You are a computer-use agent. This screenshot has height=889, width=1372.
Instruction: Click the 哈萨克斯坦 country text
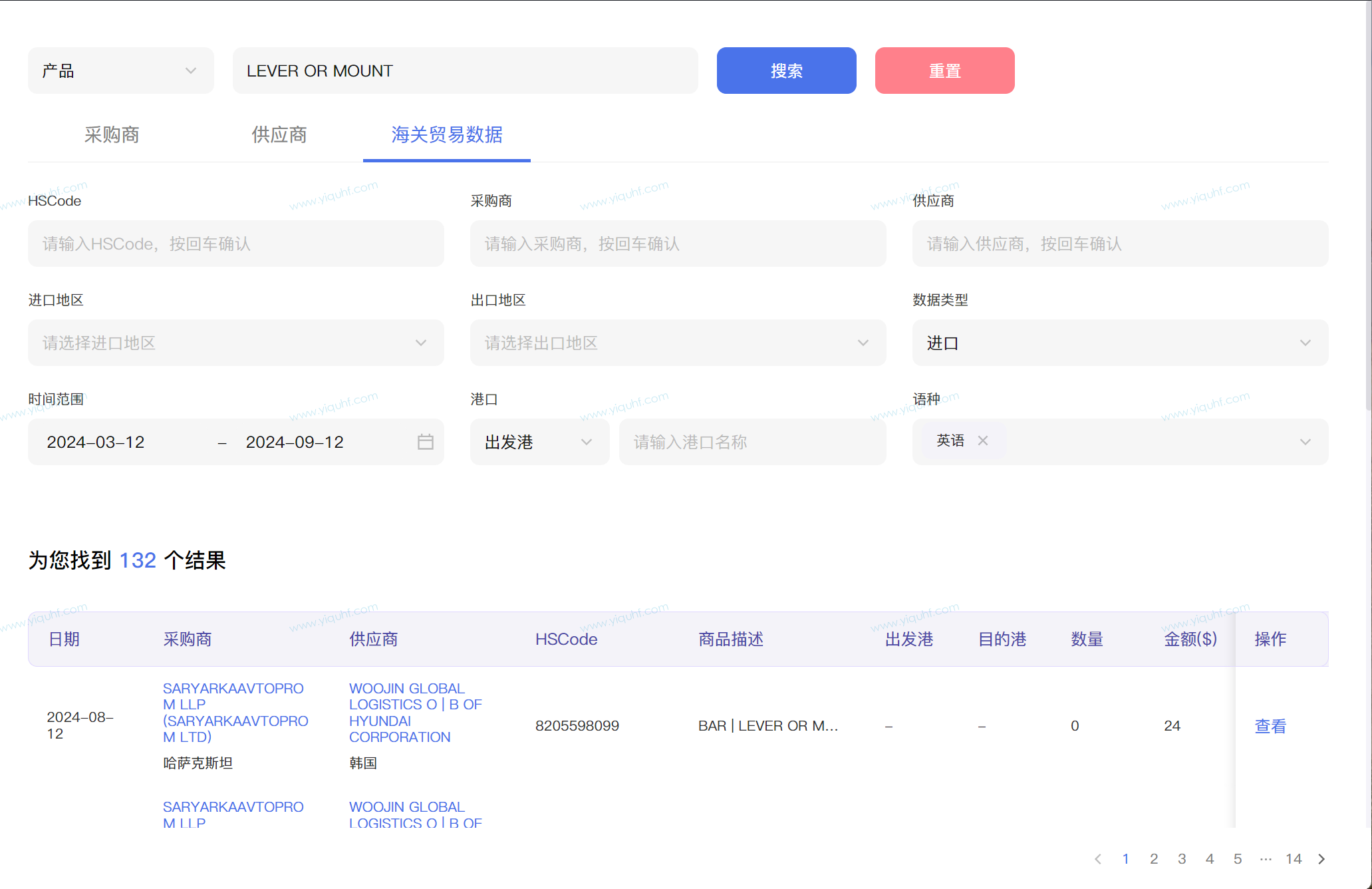(x=198, y=763)
